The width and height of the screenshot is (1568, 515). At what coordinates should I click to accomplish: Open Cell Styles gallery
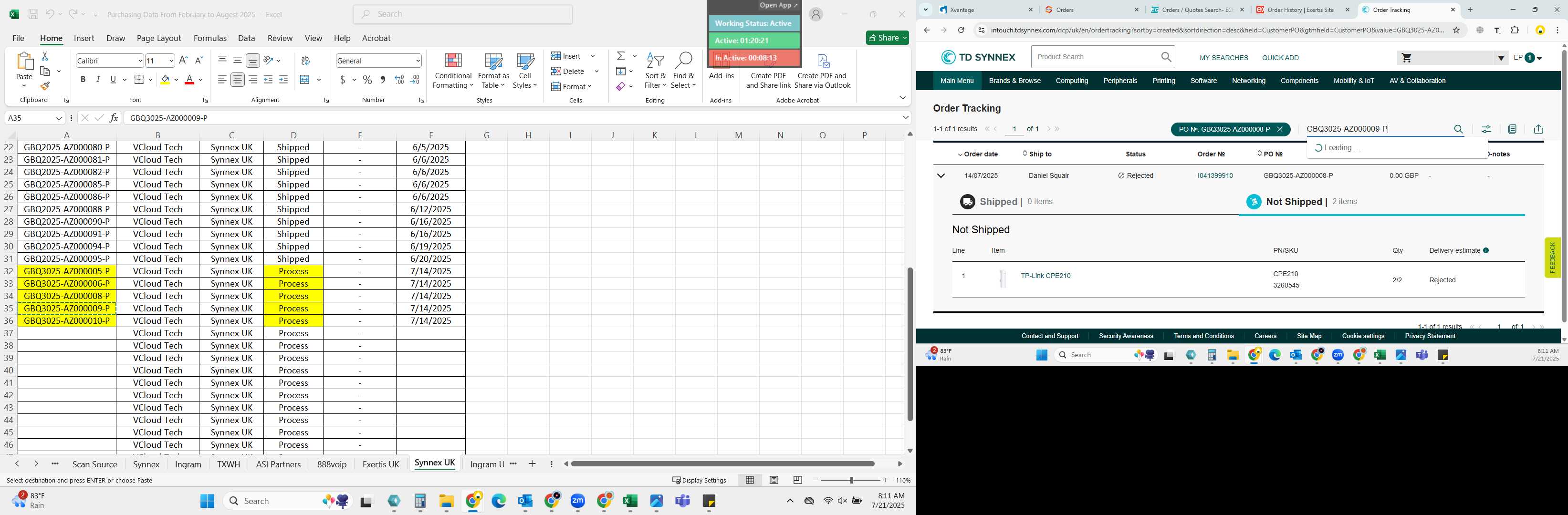coord(525,71)
